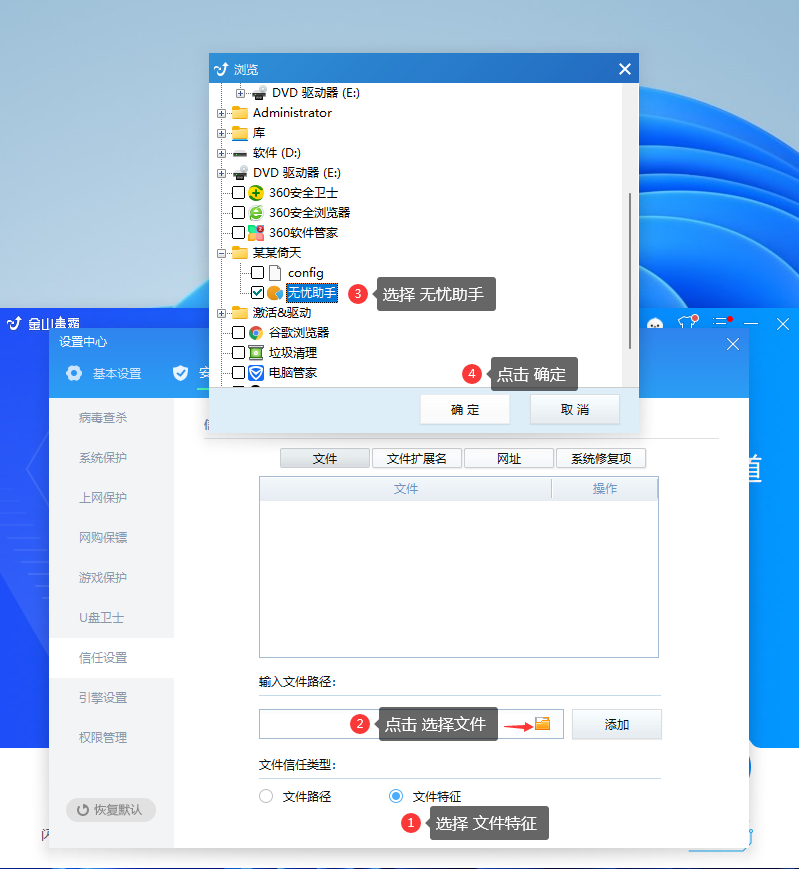Expand the top indented DVD 驱动器 (E:) node
Screen dimensions: 799x869
(x=240, y=93)
